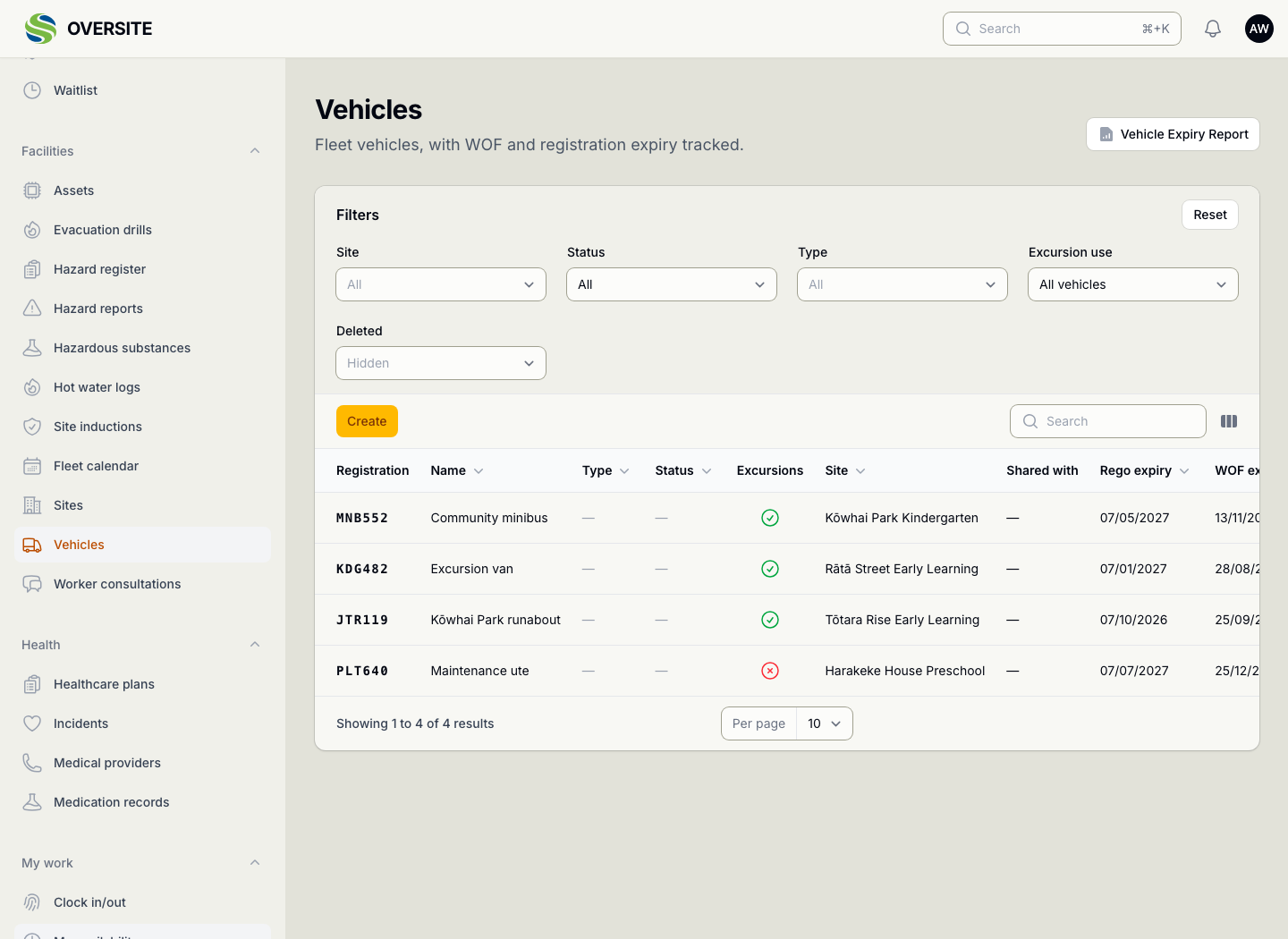Image resolution: width=1288 pixels, height=939 pixels.
Task: Click the Hazardous substances flask icon
Action: (32, 348)
